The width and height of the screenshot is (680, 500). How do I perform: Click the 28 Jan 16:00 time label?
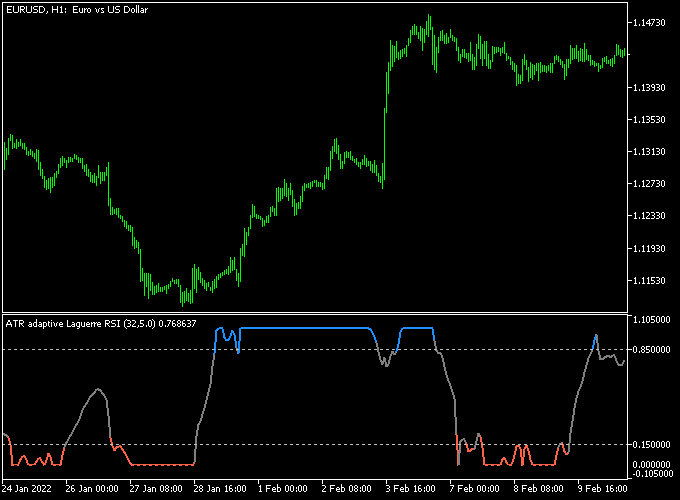coord(220,489)
